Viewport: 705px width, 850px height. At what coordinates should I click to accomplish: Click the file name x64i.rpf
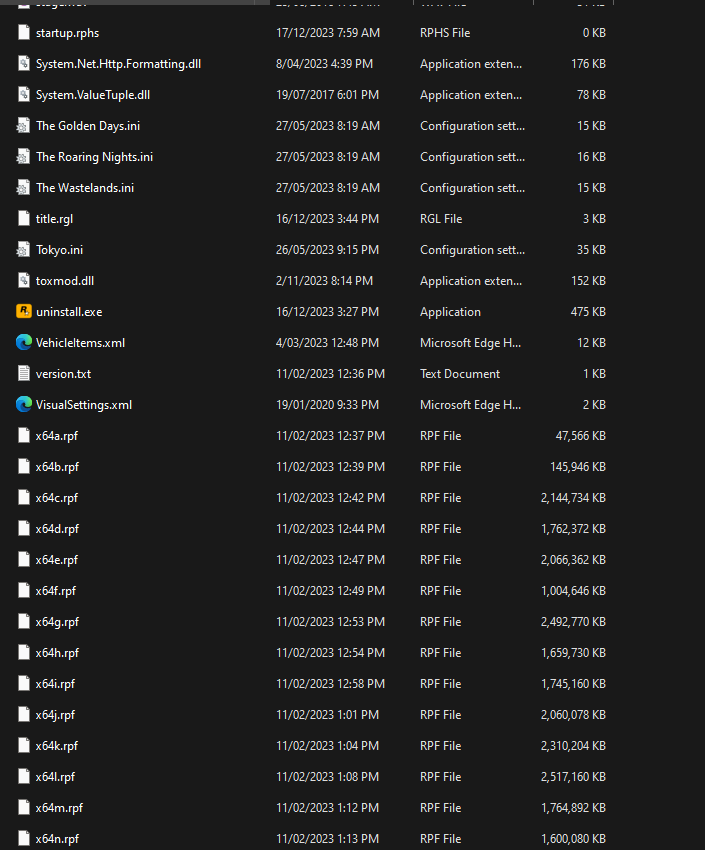point(55,684)
